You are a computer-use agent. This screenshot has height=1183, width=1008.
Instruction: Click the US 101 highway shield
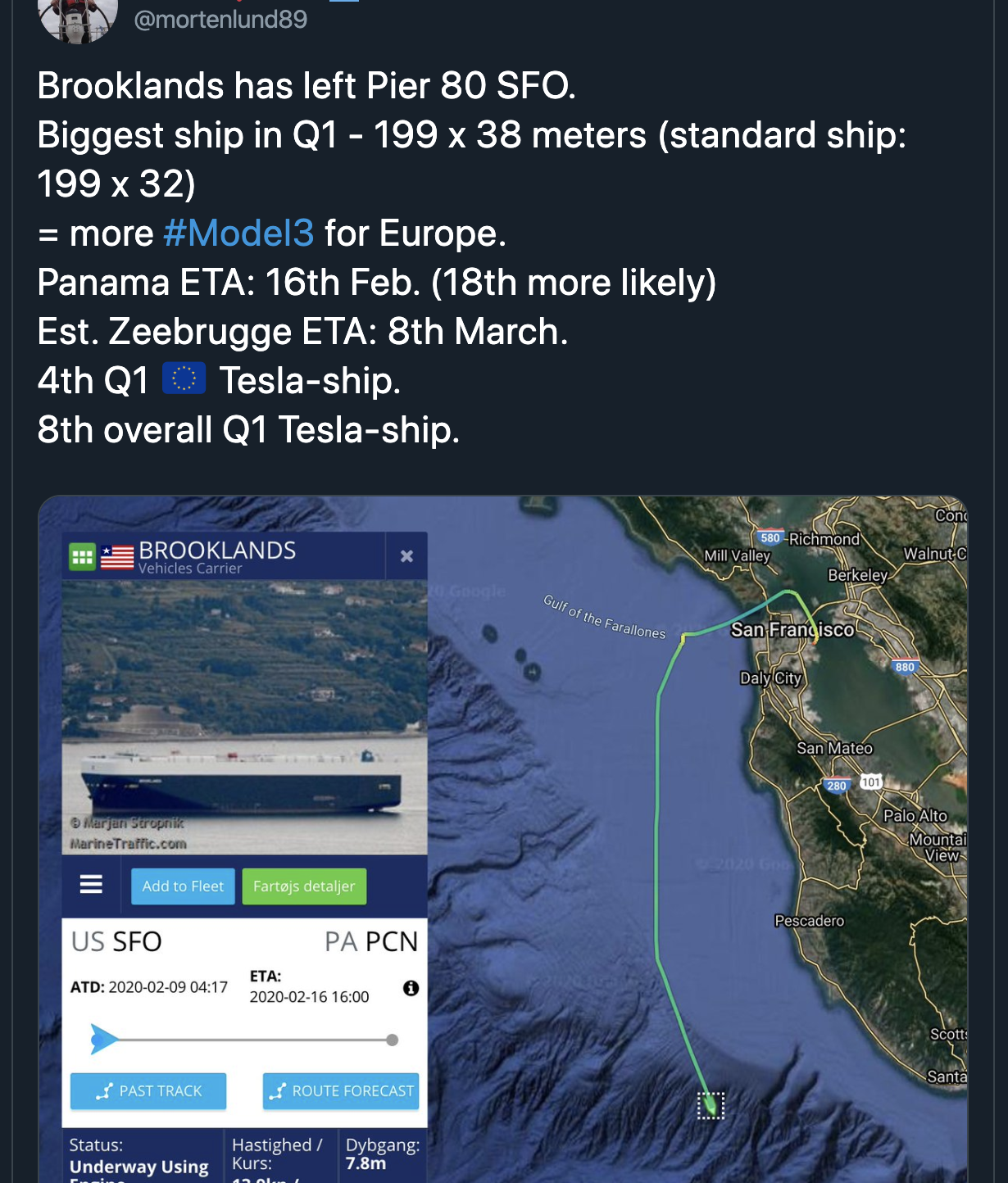point(870,782)
